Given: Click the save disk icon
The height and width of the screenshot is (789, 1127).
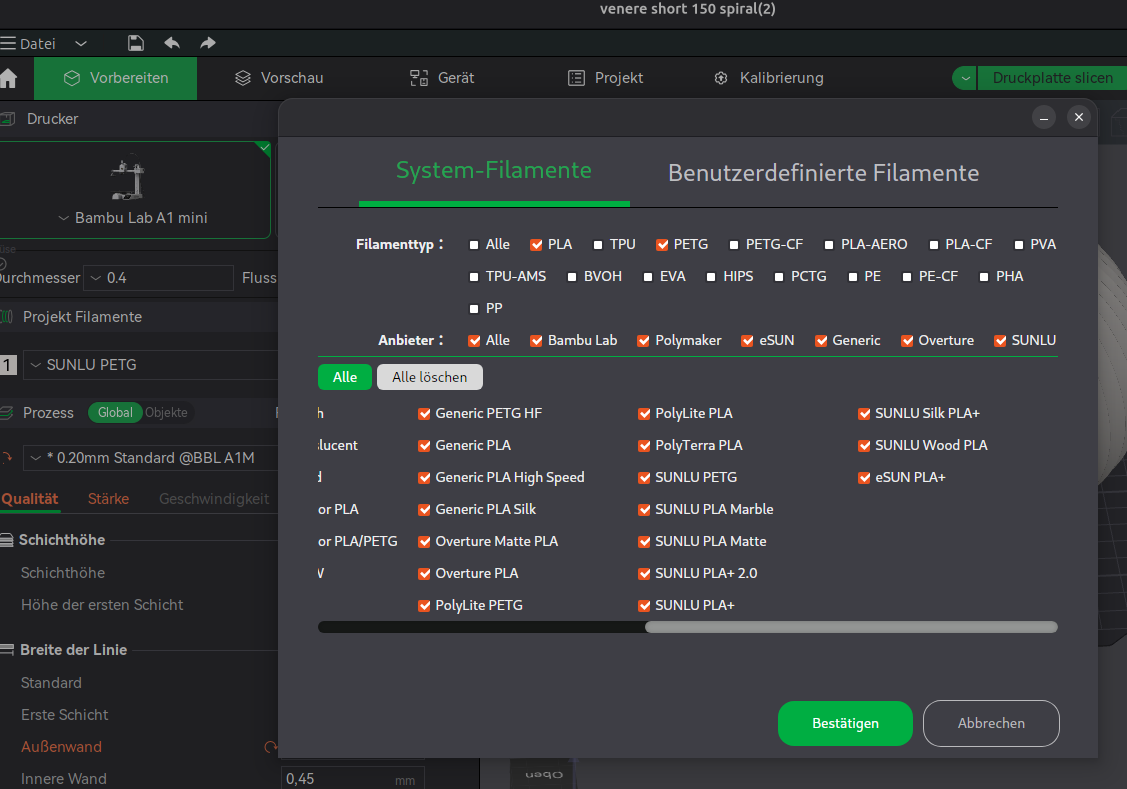Looking at the screenshot, I should [x=135, y=43].
